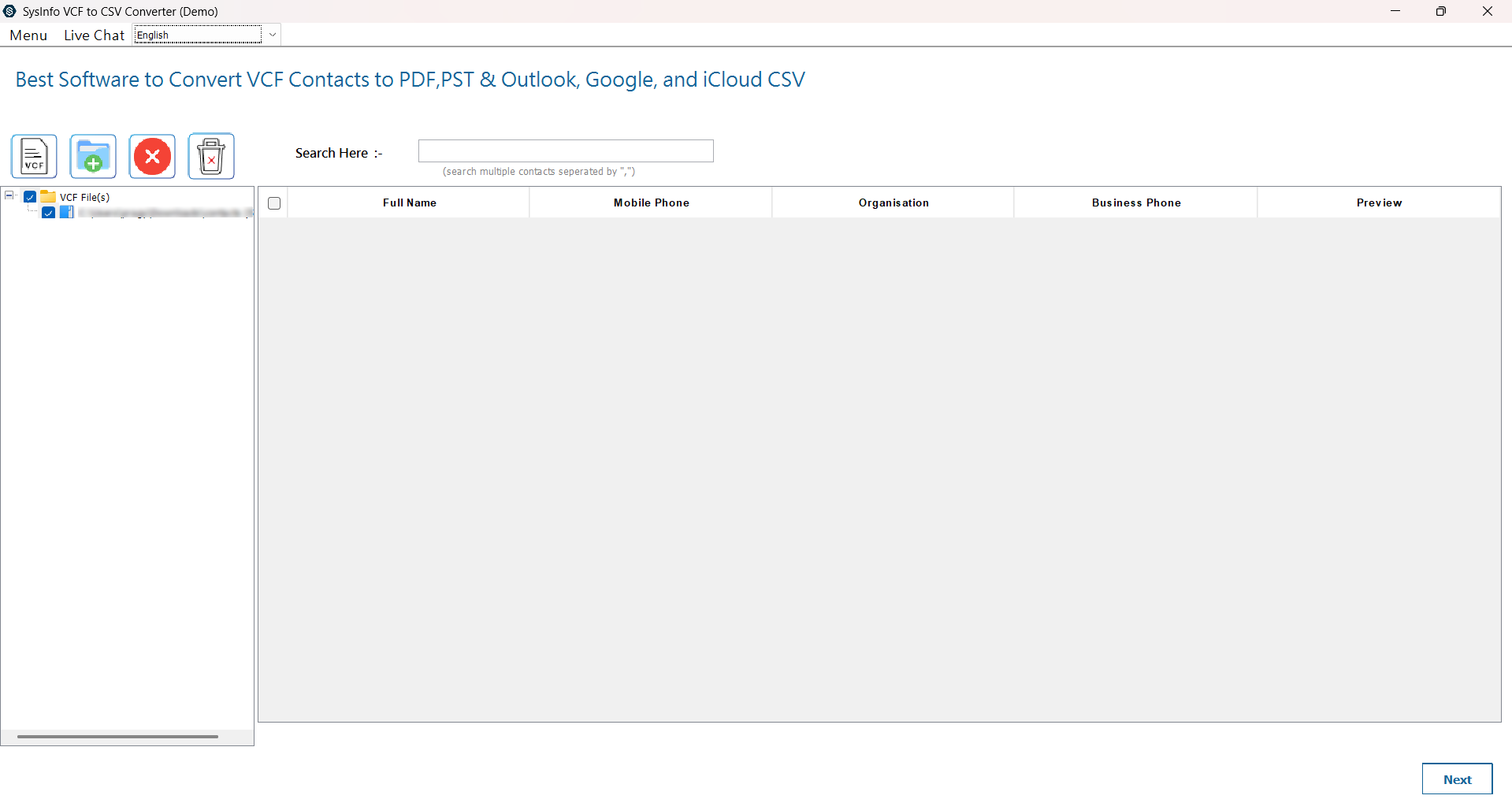Click the Business Phone column header
This screenshot has height=799, width=1512.
click(1136, 203)
